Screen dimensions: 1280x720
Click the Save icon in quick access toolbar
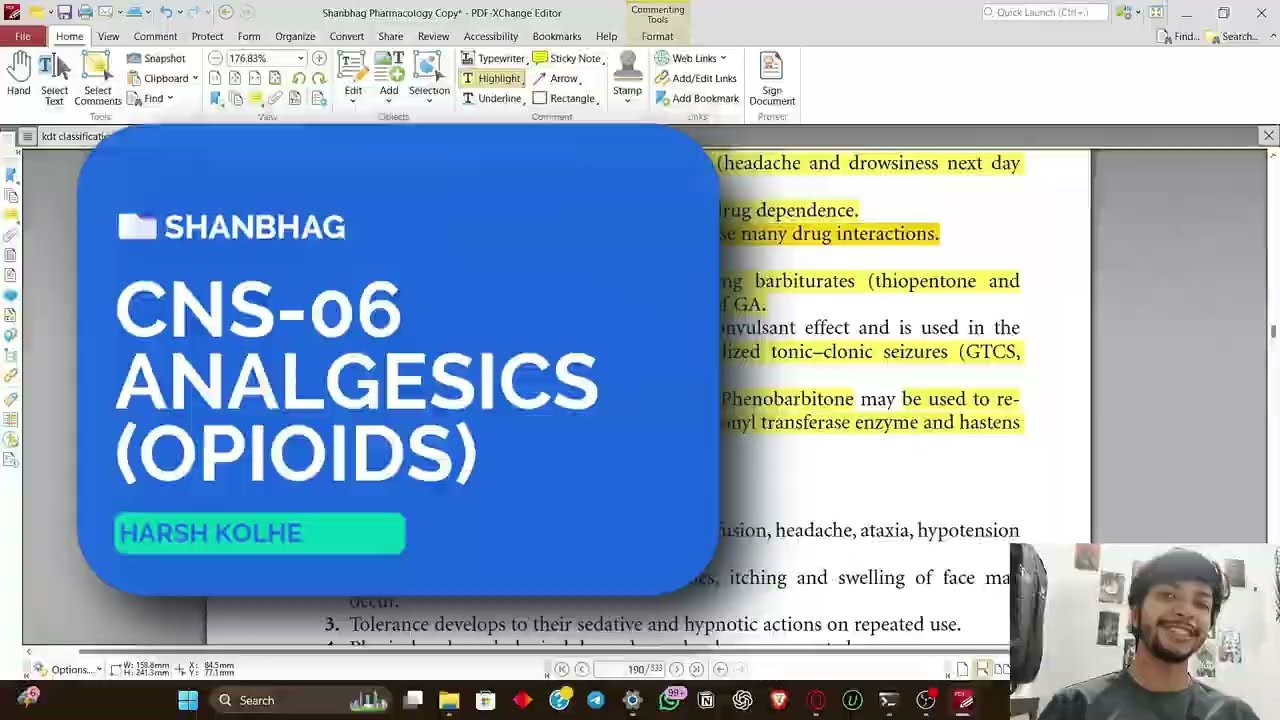tap(65, 12)
